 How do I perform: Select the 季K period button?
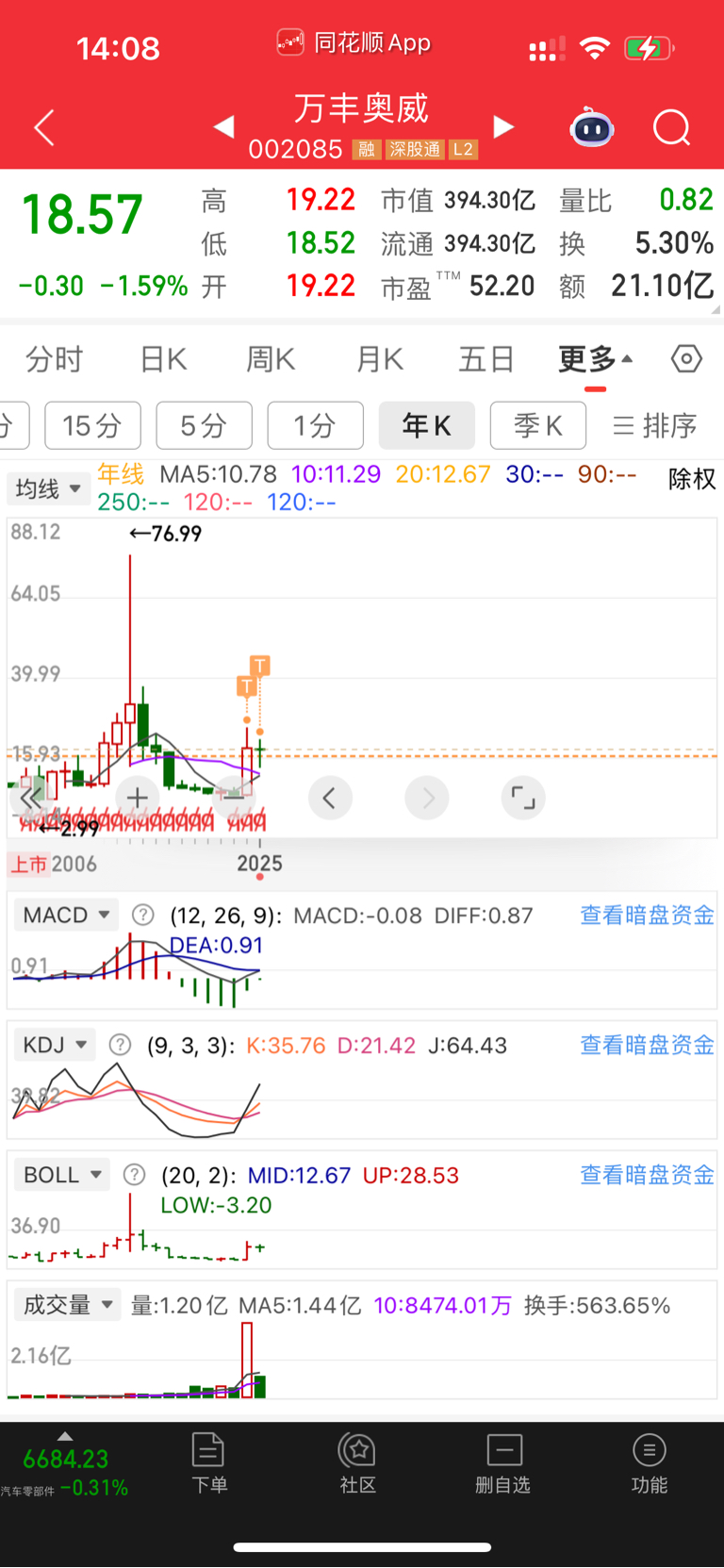537,425
